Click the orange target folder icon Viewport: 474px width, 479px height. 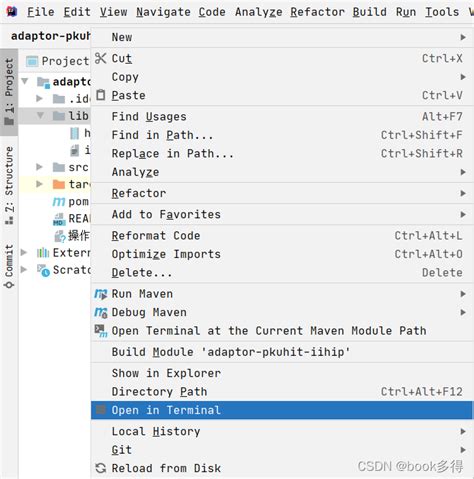pos(59,184)
